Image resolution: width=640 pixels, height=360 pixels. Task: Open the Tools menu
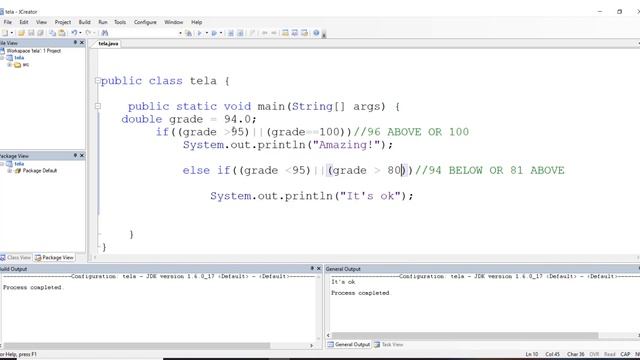tap(120, 22)
